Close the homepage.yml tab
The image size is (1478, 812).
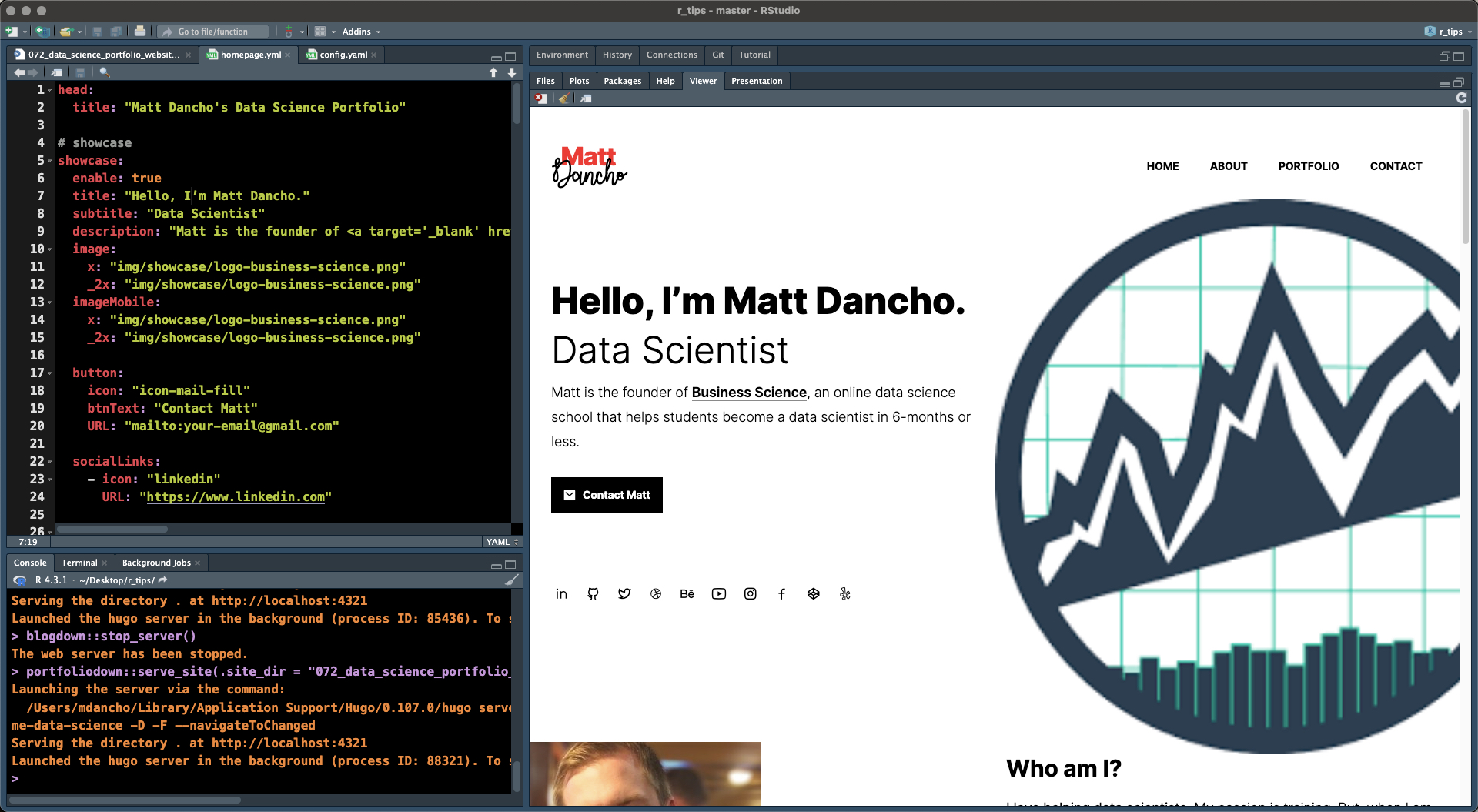288,55
